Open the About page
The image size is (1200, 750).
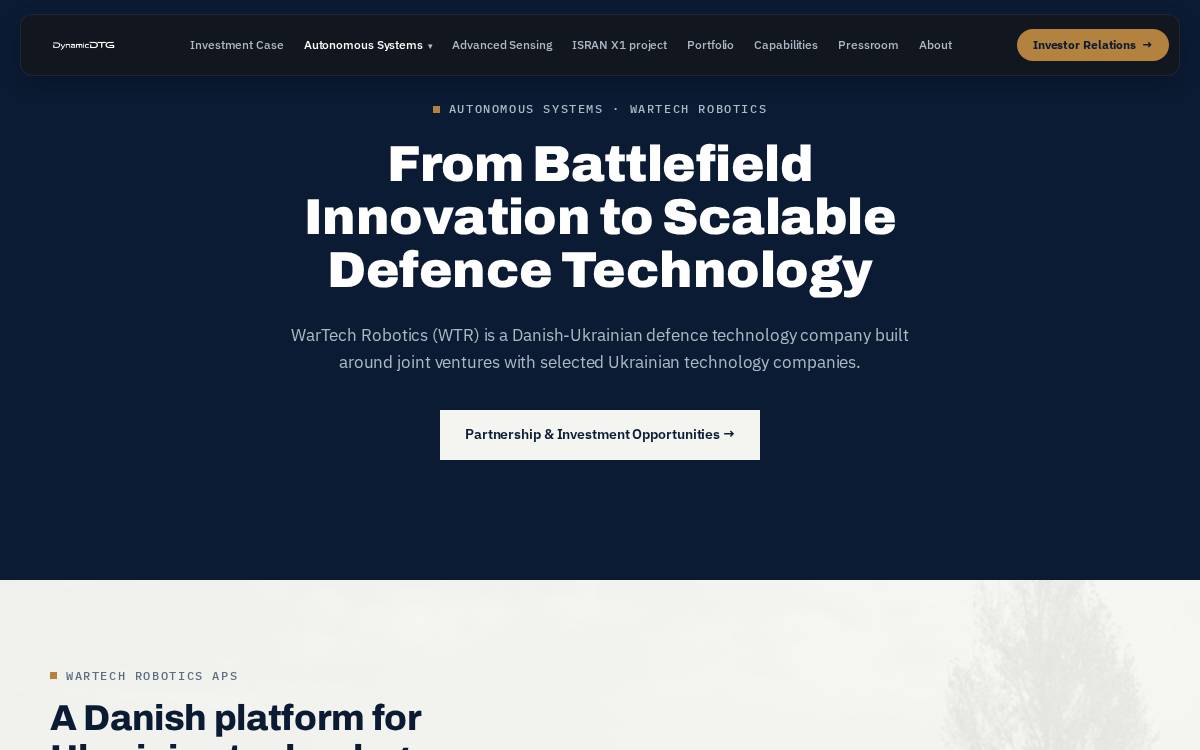(x=935, y=45)
